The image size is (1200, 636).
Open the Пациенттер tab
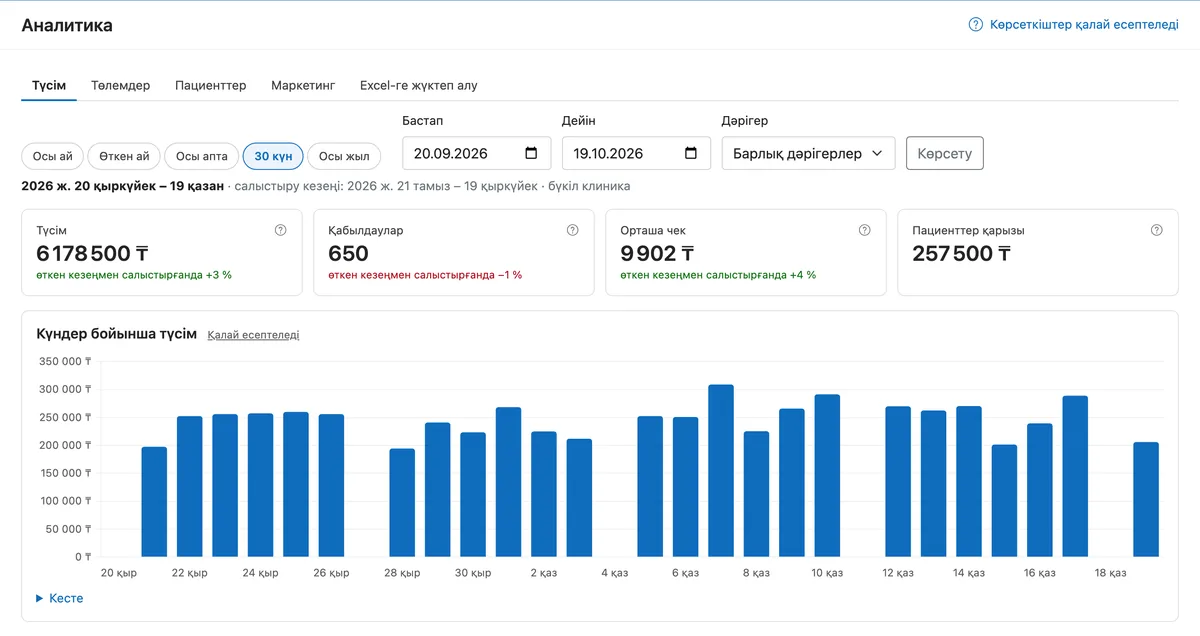pos(211,85)
